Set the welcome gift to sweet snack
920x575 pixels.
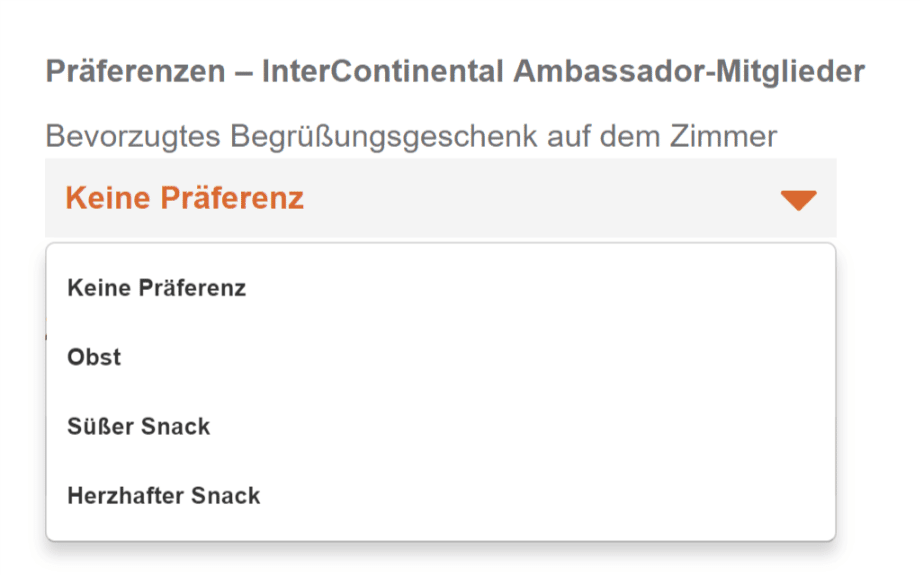tap(139, 427)
